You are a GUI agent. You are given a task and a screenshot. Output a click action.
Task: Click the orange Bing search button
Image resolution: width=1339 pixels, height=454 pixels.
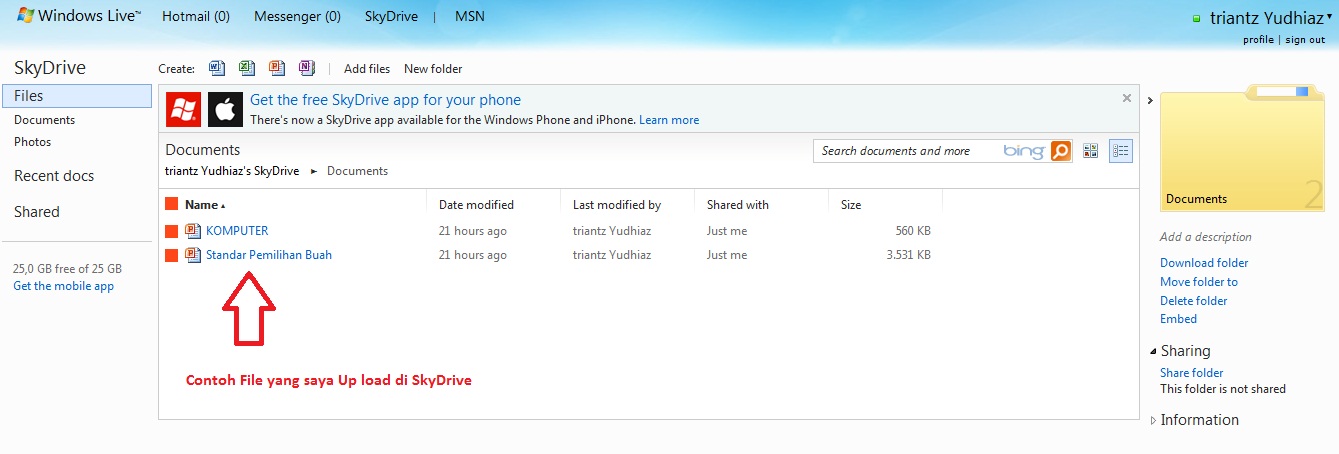pos(1061,151)
